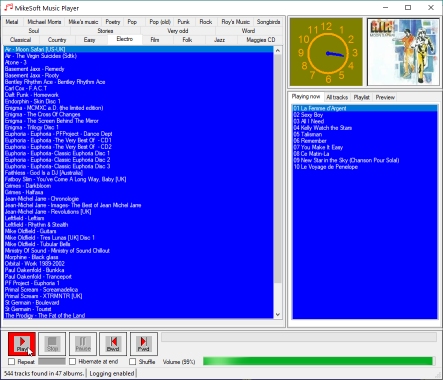Open the Very odd tab

[178, 31]
